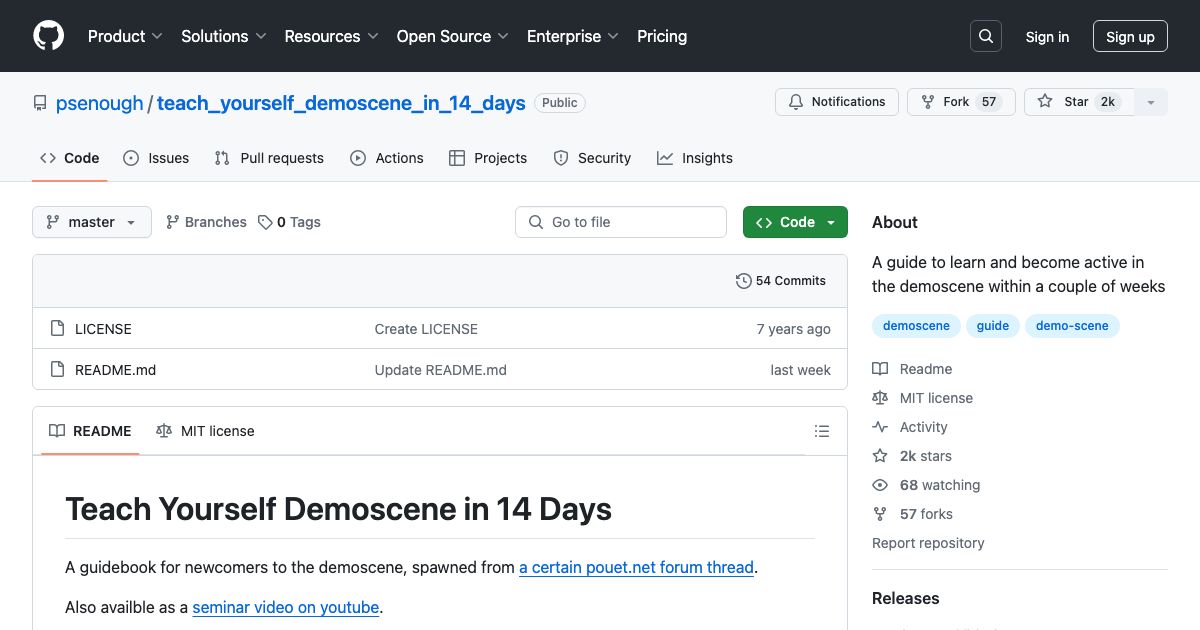Viewport: 1200px width, 630px height.
Task: Open the pouet.net forum thread link
Action: click(636, 567)
